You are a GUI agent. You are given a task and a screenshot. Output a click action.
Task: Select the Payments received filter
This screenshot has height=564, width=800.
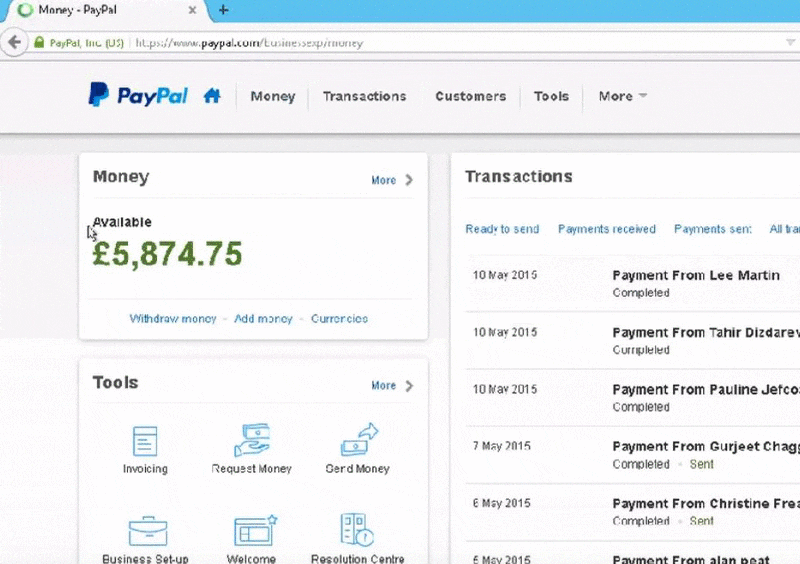[x=606, y=229]
